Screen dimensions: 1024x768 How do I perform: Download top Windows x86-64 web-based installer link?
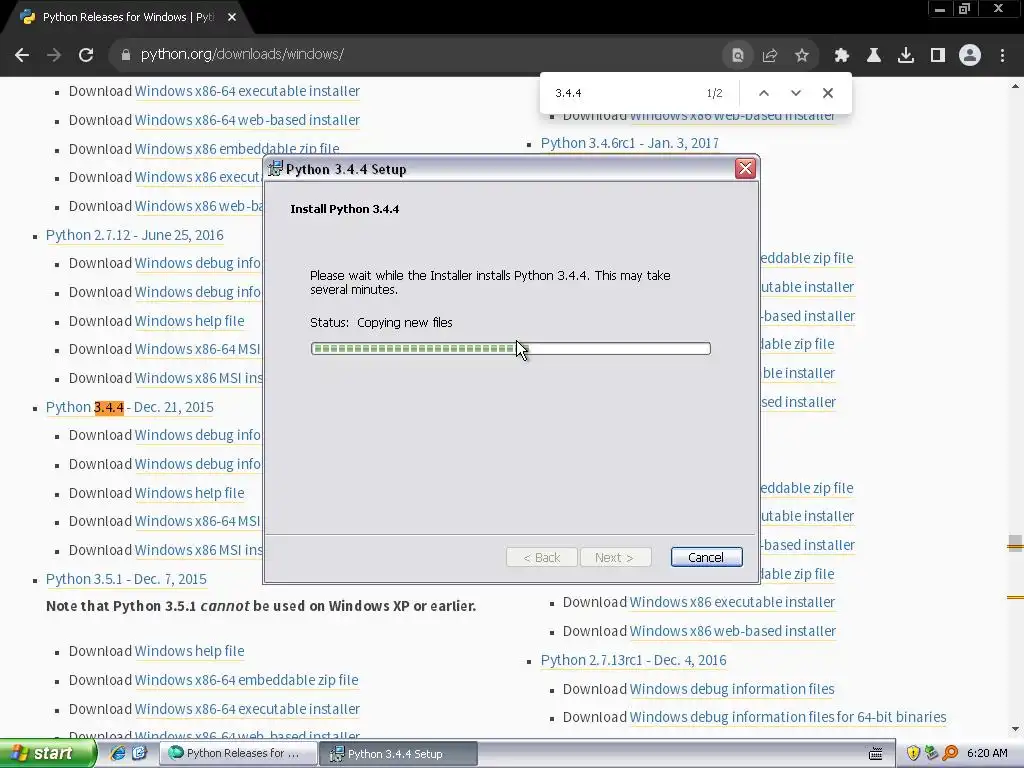pos(247,120)
